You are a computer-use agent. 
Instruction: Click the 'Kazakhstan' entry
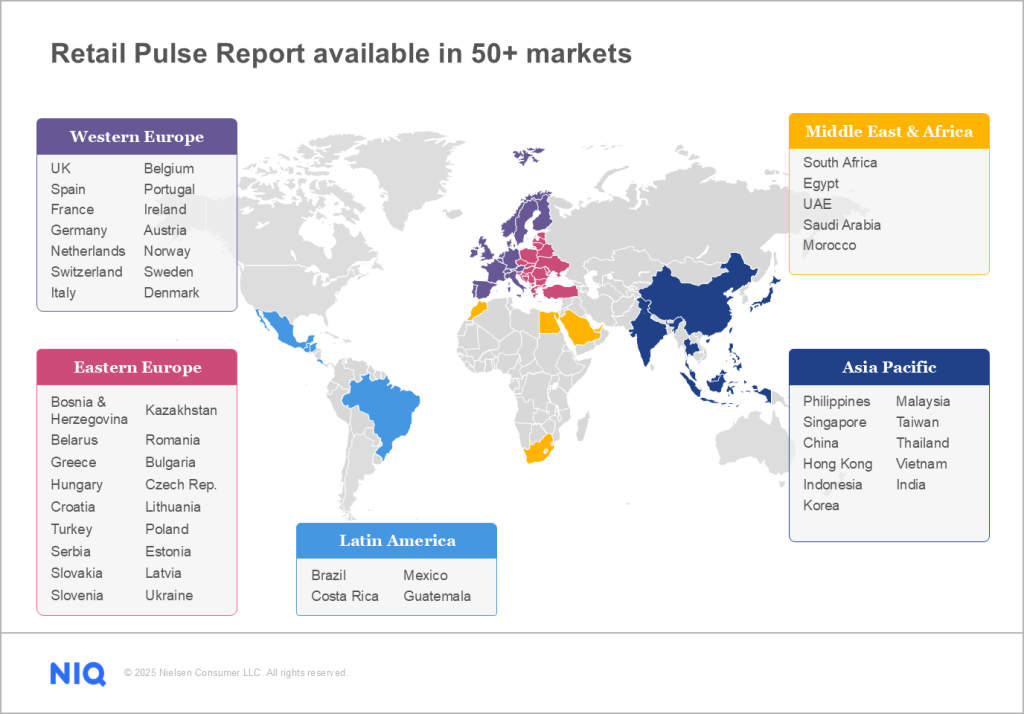tap(182, 410)
